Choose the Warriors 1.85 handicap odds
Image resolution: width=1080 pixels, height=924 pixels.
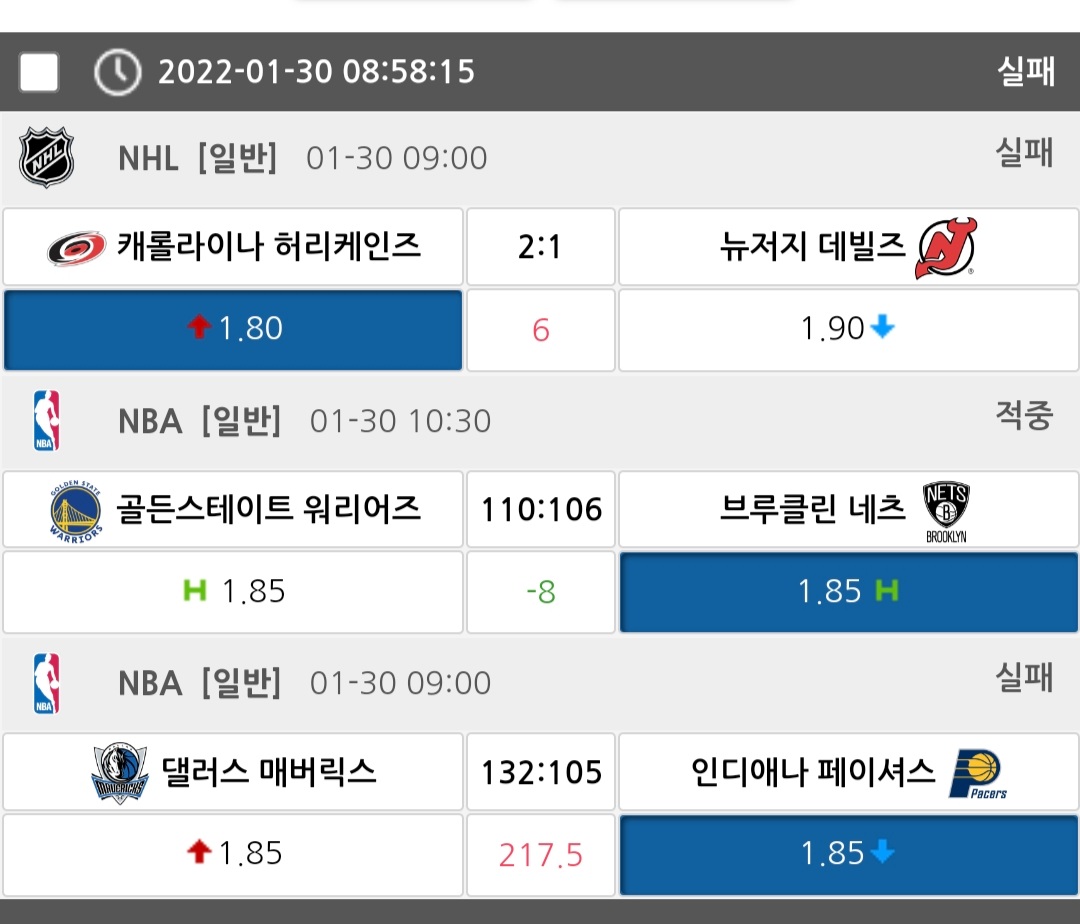[233, 592]
